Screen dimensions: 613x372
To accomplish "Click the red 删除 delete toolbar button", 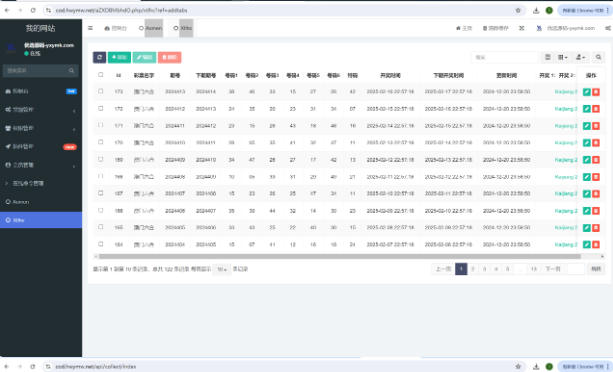I will pyautogui.click(x=169, y=57).
